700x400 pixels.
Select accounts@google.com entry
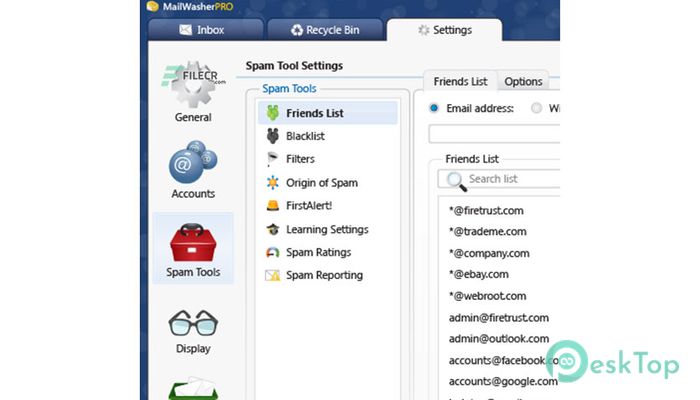pos(503,381)
